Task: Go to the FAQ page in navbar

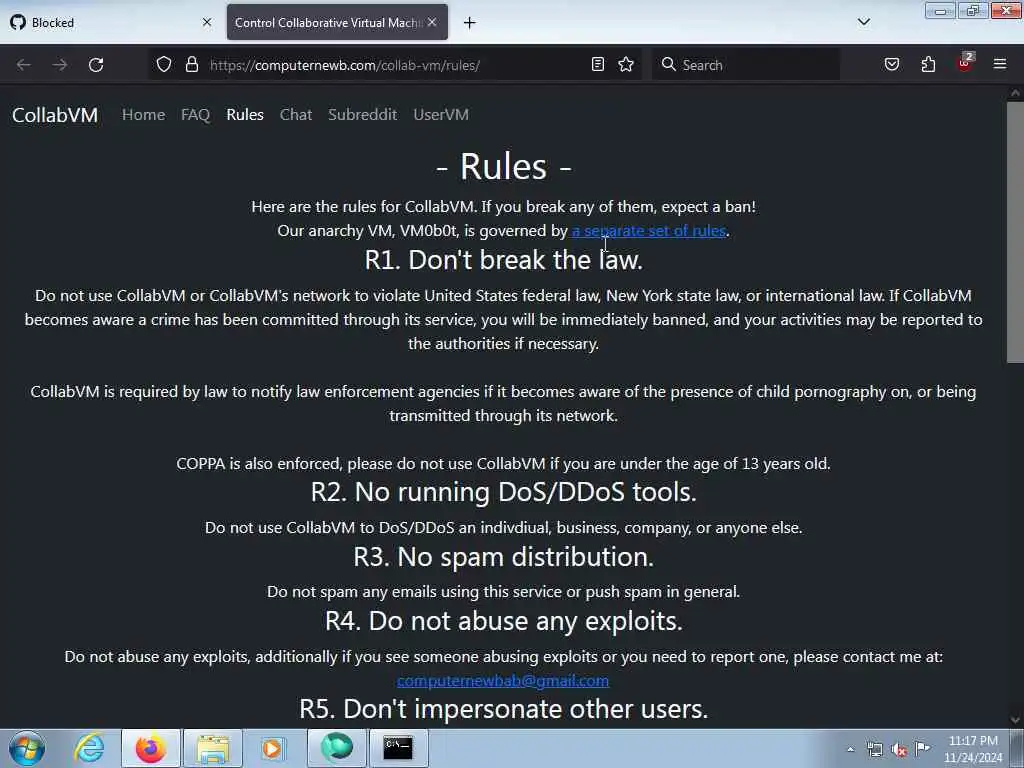Action: coord(195,115)
